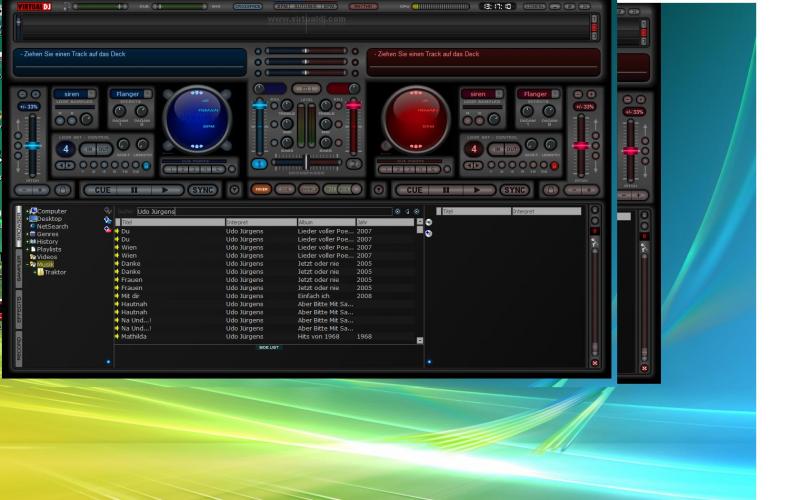The width and height of the screenshot is (800, 500).
Task: Click SYNC on the left deck
Action: [203, 190]
